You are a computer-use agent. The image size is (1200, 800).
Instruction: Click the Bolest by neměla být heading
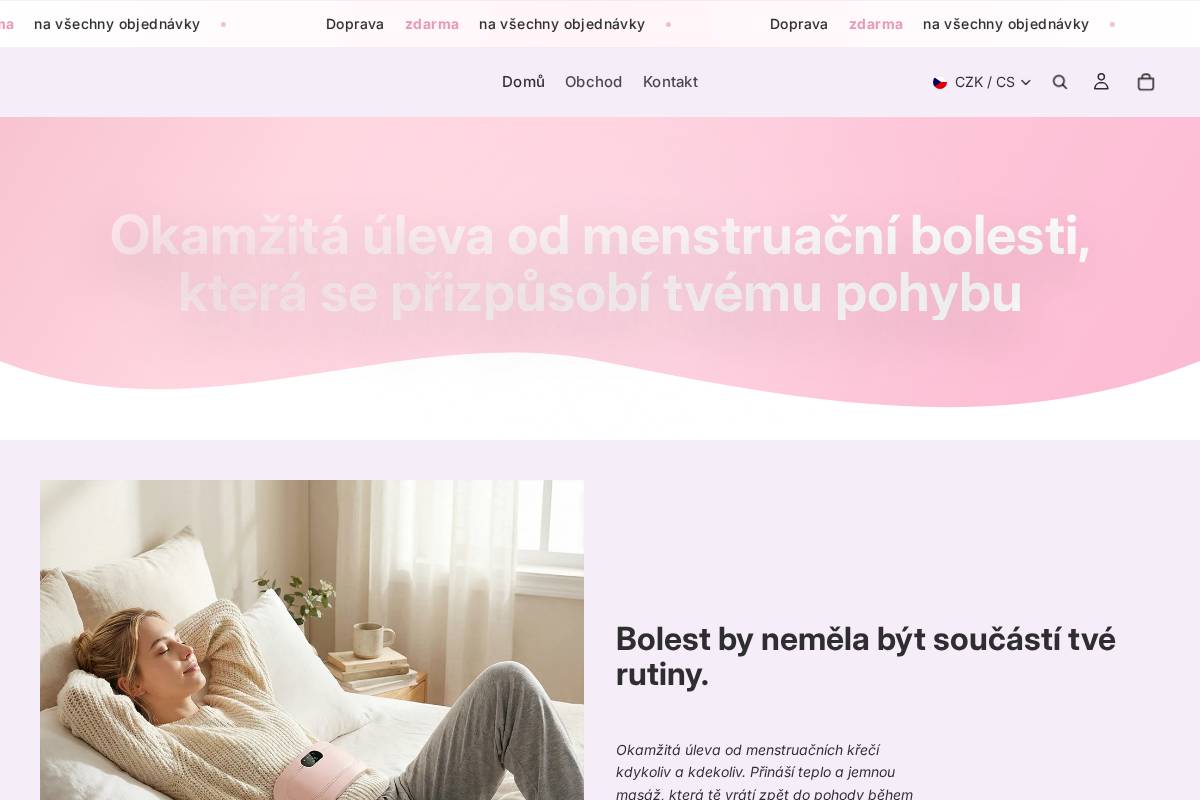point(866,656)
